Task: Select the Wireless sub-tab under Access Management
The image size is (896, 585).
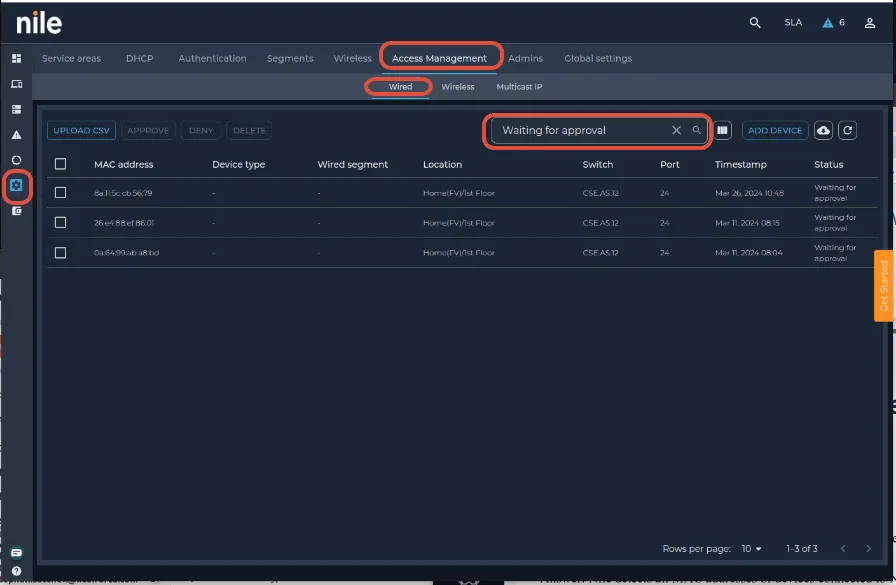Action: coord(458,87)
